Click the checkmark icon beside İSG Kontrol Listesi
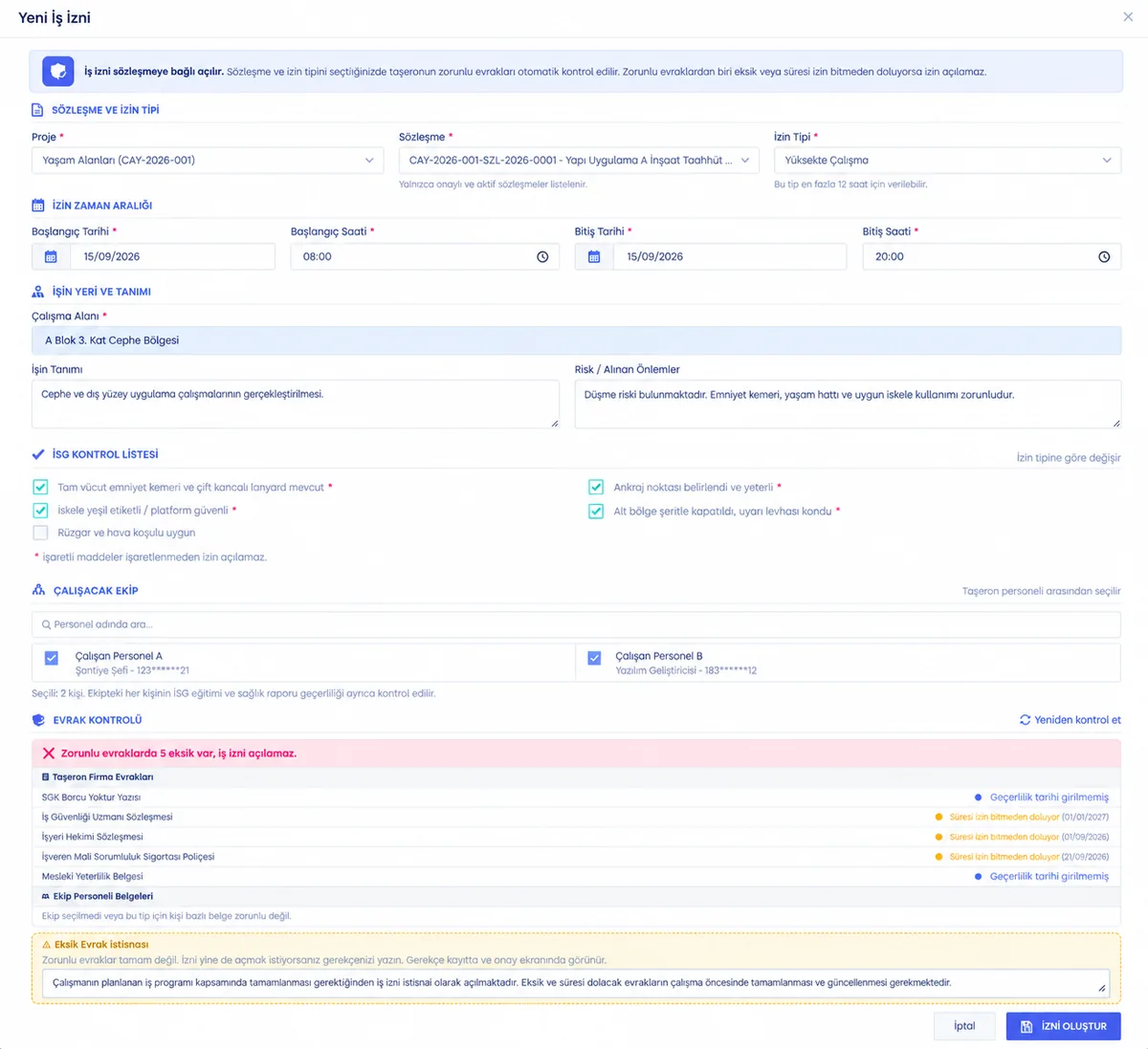1148x1049 pixels. pos(38,454)
